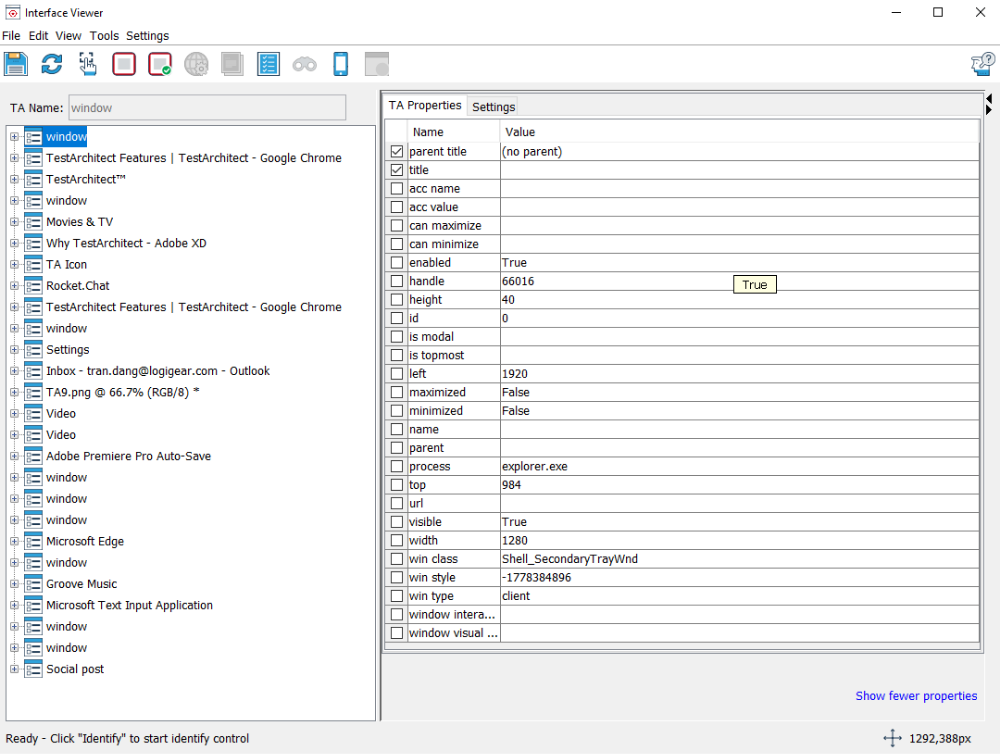Tick the process property checkbox
The width and height of the screenshot is (1000, 754).
397,466
